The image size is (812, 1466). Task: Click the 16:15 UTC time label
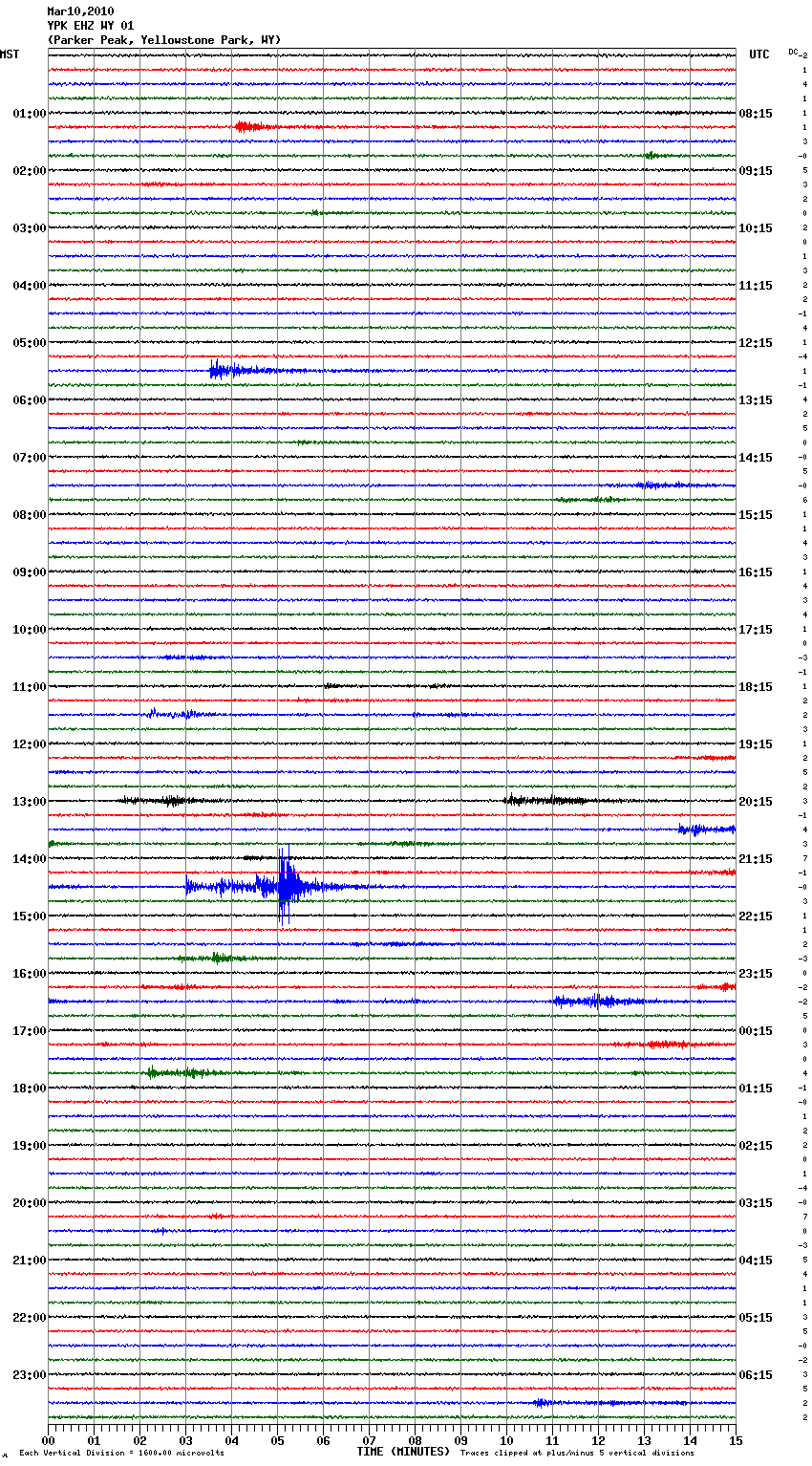point(756,572)
